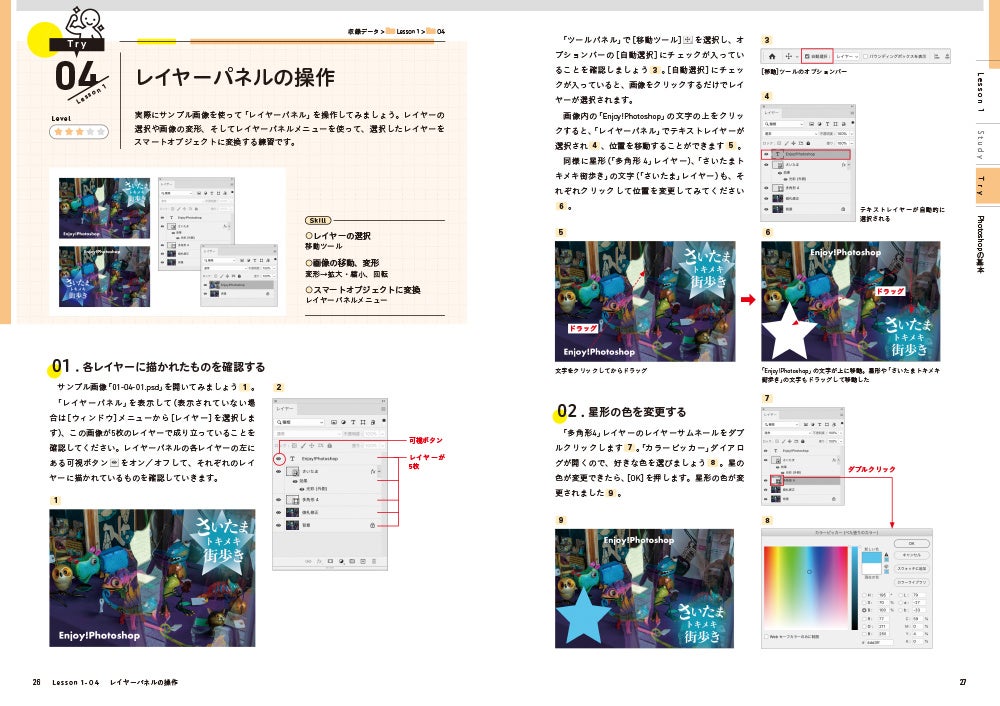Screen dimensions: 1000x706
Task: Select the Move tool icon in the options bar
Action: 788,56
